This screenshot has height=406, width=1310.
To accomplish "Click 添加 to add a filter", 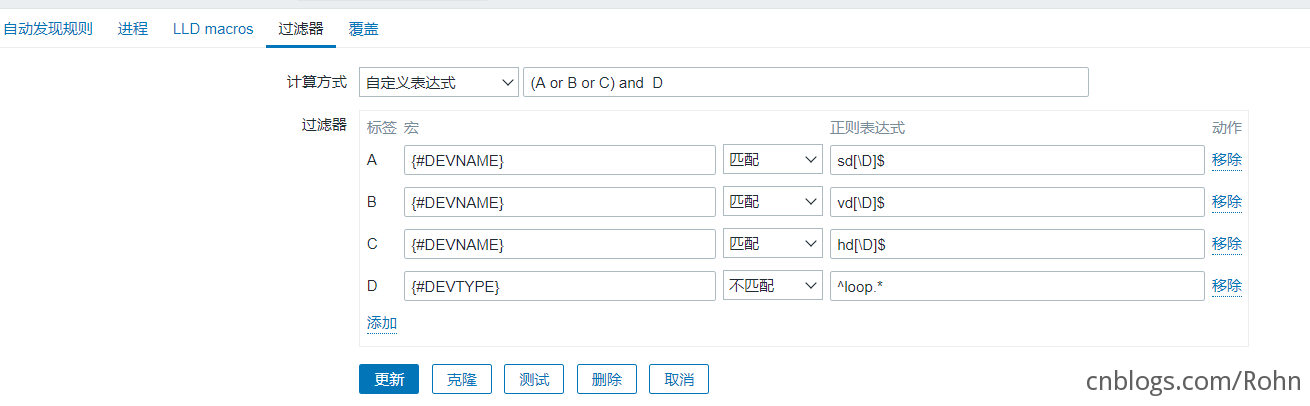I will (382, 323).
